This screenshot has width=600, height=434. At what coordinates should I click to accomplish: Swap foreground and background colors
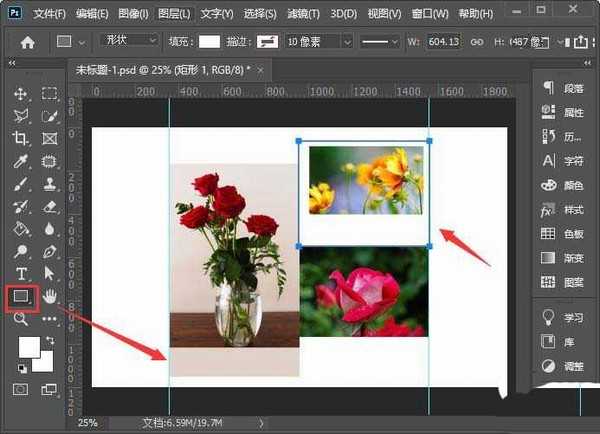(49, 341)
